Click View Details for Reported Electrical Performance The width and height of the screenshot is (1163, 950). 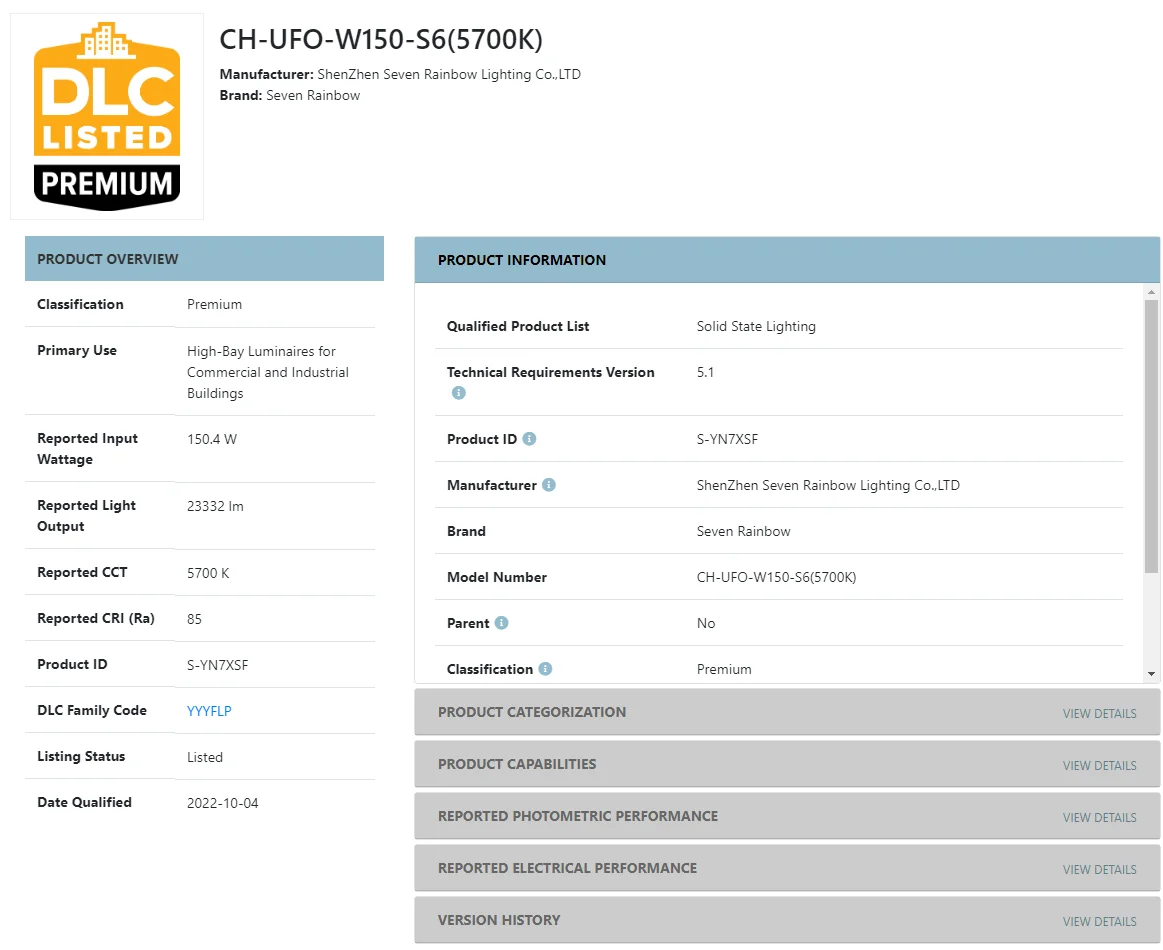click(1099, 869)
